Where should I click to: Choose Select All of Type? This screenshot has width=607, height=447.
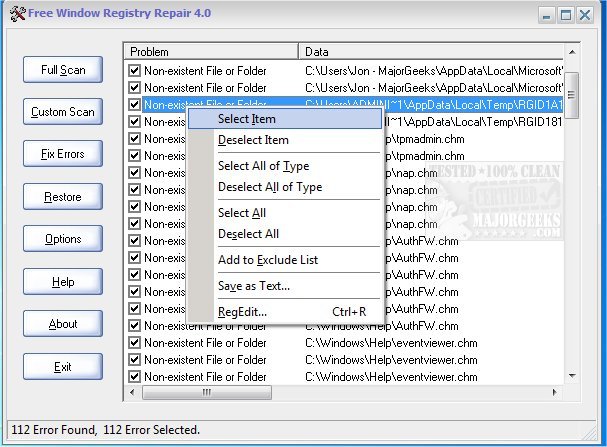coord(285,166)
